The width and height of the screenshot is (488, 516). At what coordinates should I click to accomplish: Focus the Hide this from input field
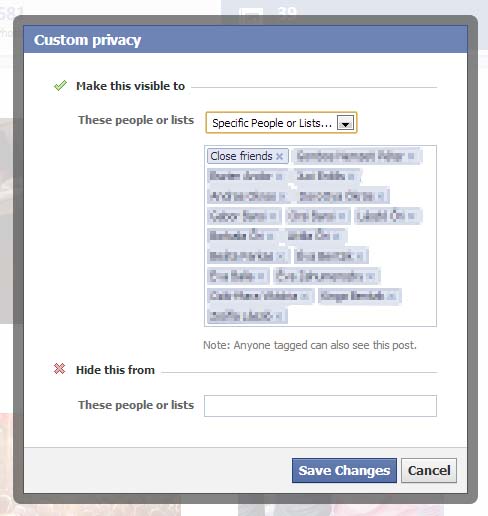pyautogui.click(x=320, y=406)
